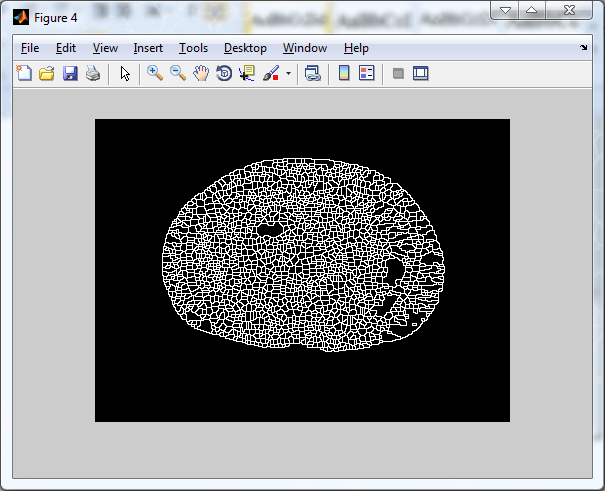Open the Insert menu
This screenshot has height=491, width=605.
point(148,48)
